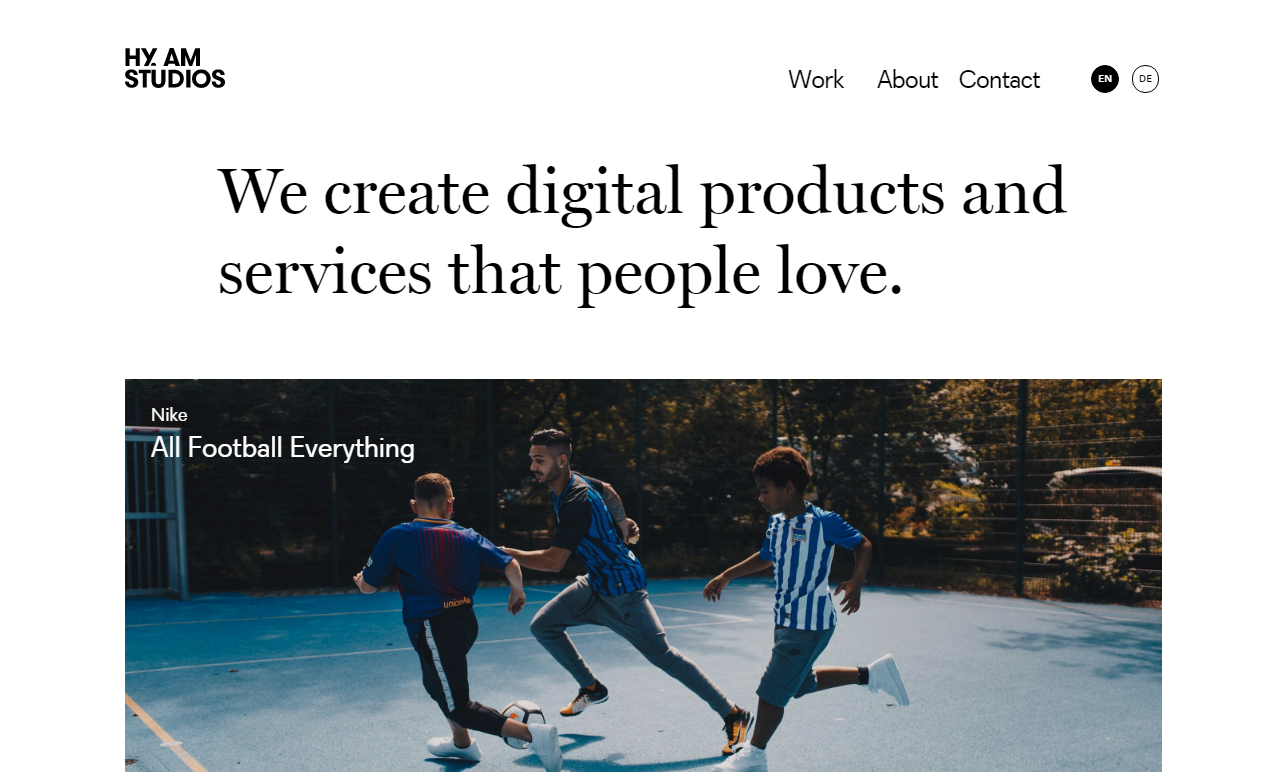Click the parked car in the photo background
Viewport: 1280px width, 780px height.
(x=1105, y=487)
